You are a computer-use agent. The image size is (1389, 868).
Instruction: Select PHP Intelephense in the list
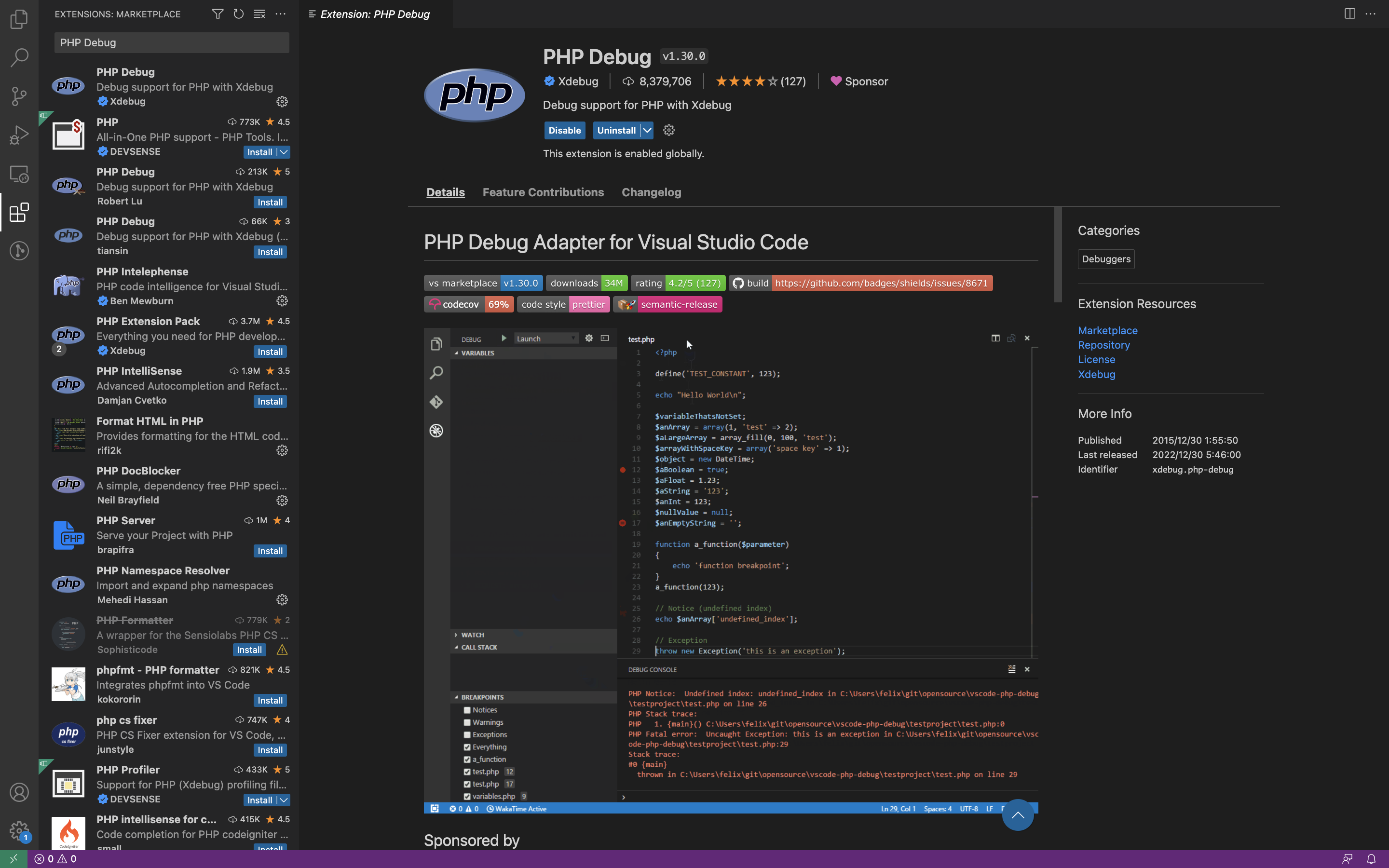point(169,286)
